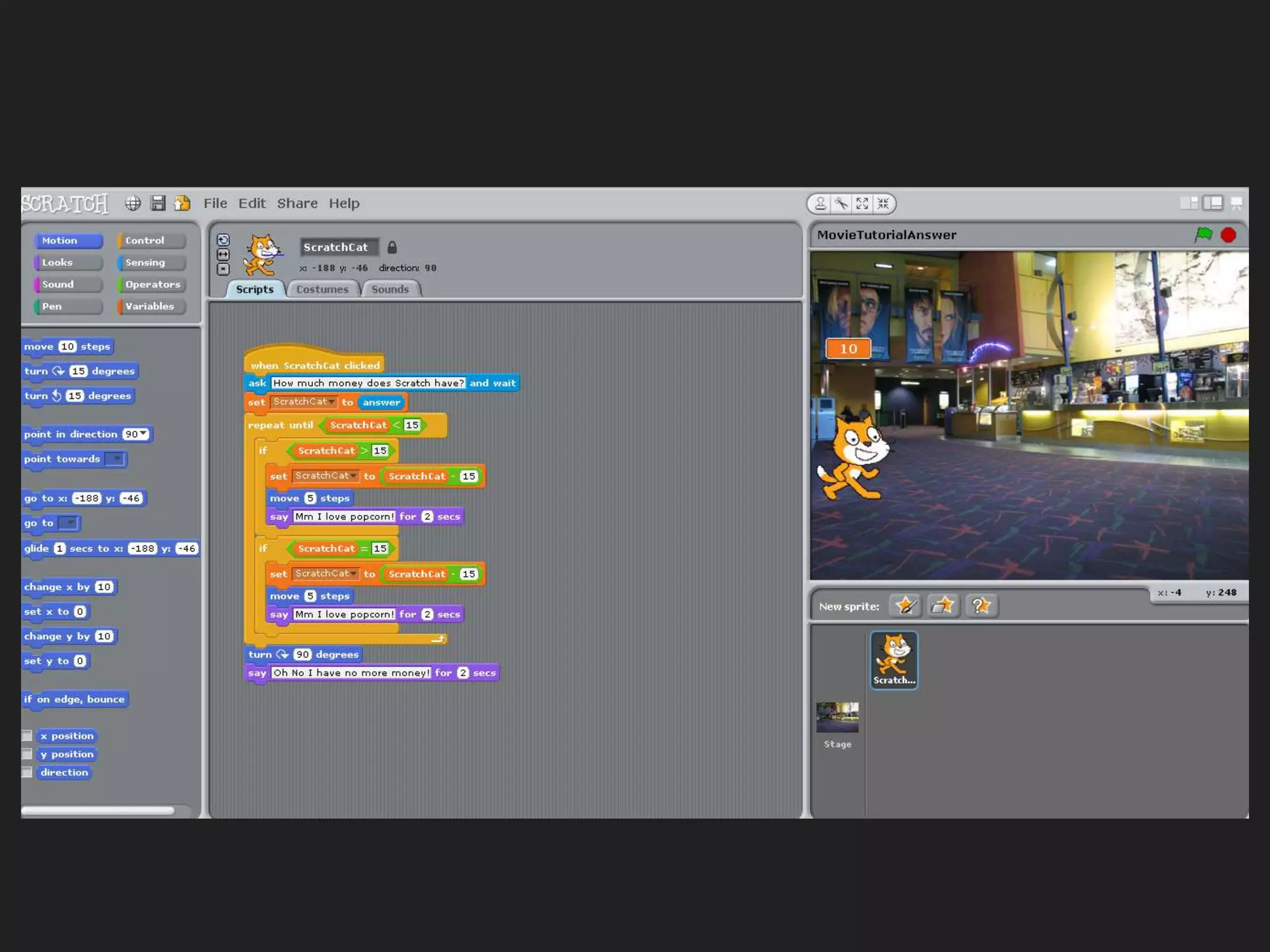Switch to full stage view mode
Image resolution: width=1270 pixels, height=952 pixels.
tap(1212, 203)
